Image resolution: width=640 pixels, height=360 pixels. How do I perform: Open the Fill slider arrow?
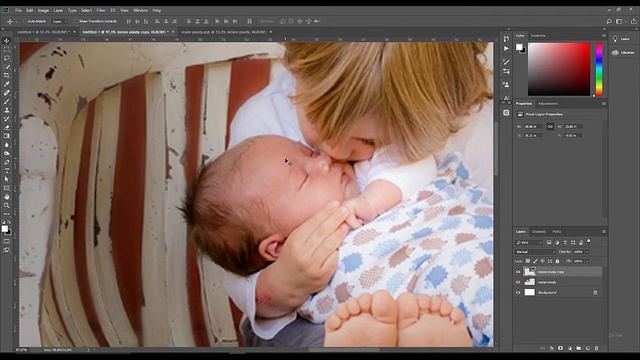tap(587, 261)
